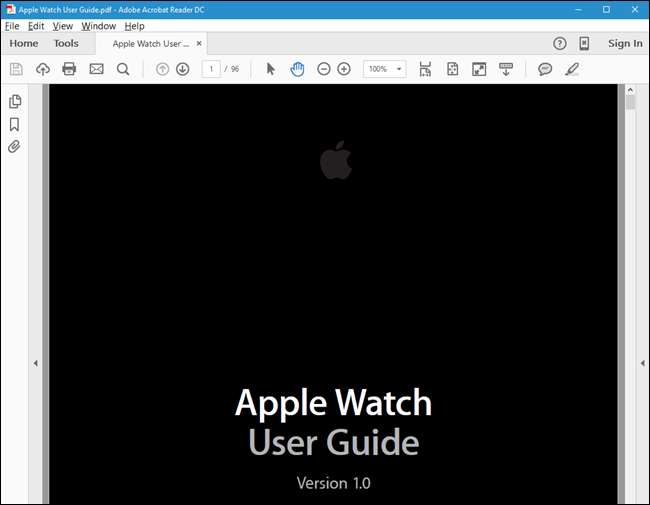Toggle Read mode keyboard icon
Screen dimensions: 650x505
coord(506,69)
